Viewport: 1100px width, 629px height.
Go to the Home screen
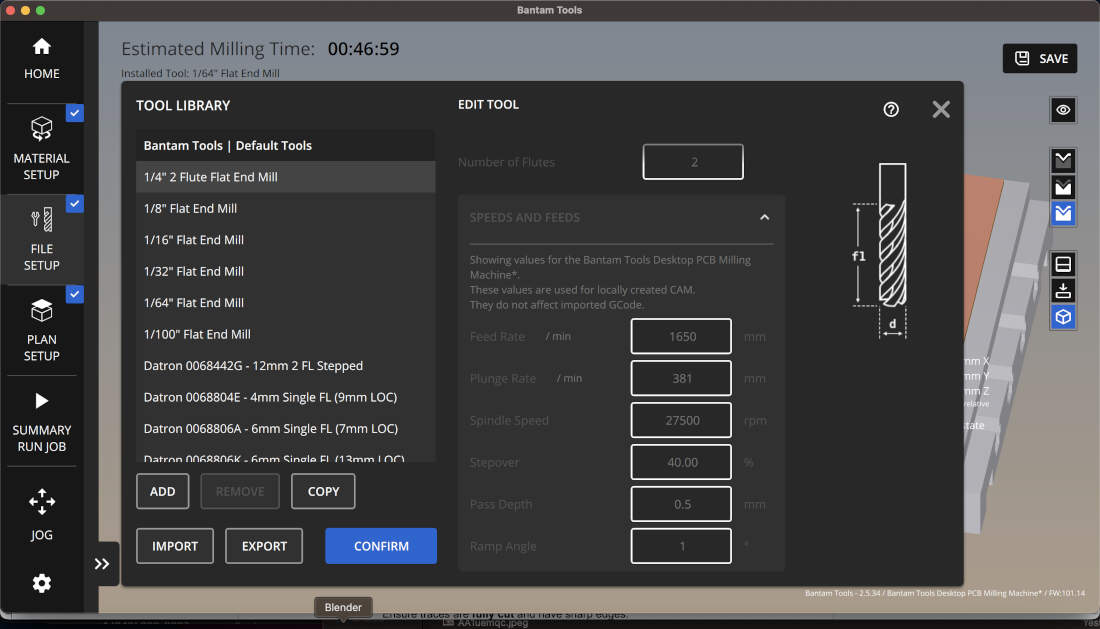(41, 59)
